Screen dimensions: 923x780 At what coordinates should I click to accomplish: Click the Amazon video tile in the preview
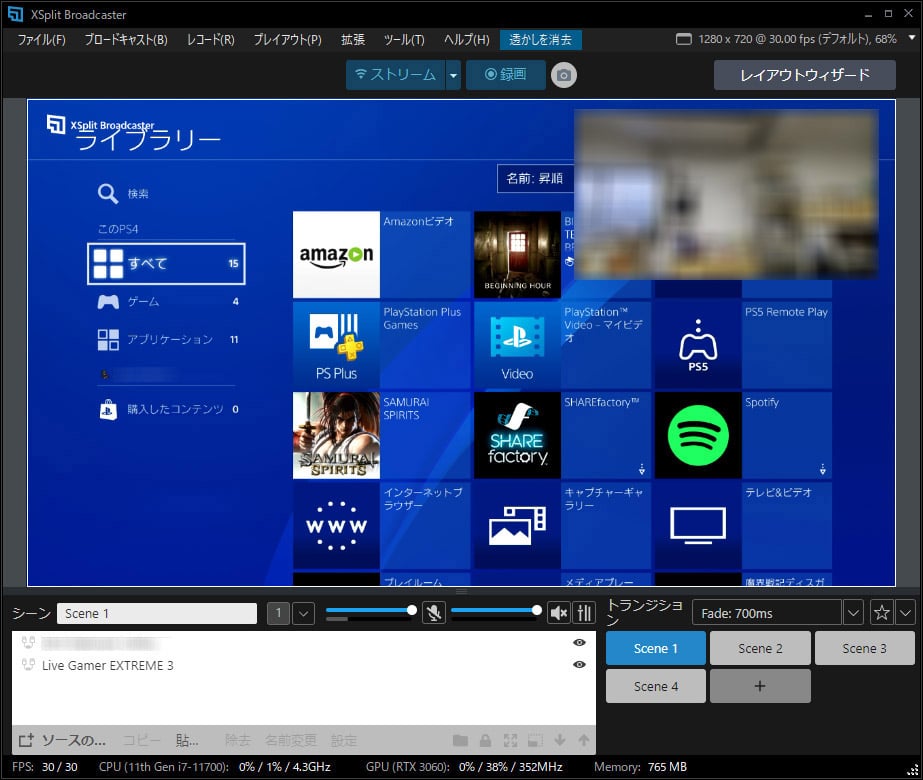tap(336, 254)
